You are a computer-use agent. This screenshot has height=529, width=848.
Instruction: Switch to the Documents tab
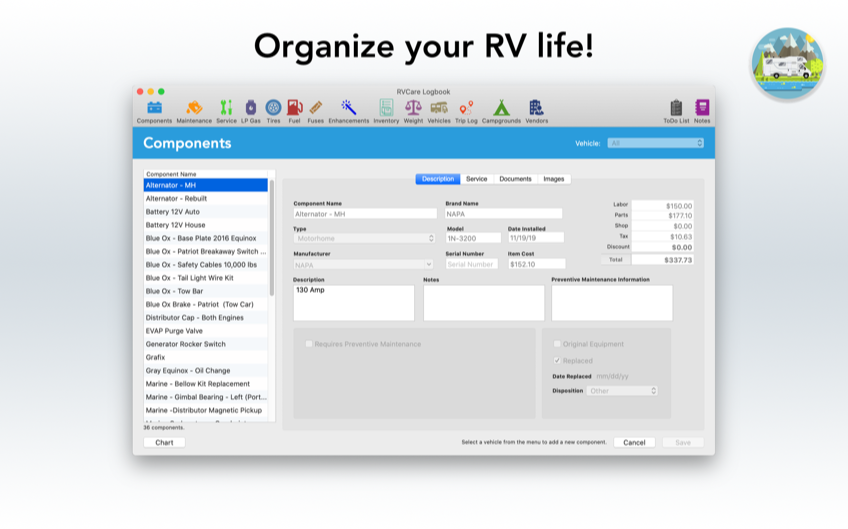pyautogui.click(x=515, y=179)
